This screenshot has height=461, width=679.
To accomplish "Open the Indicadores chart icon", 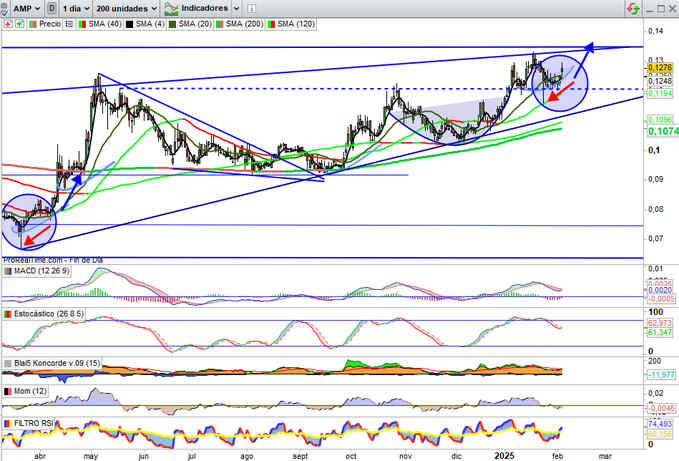I will click(171, 9).
